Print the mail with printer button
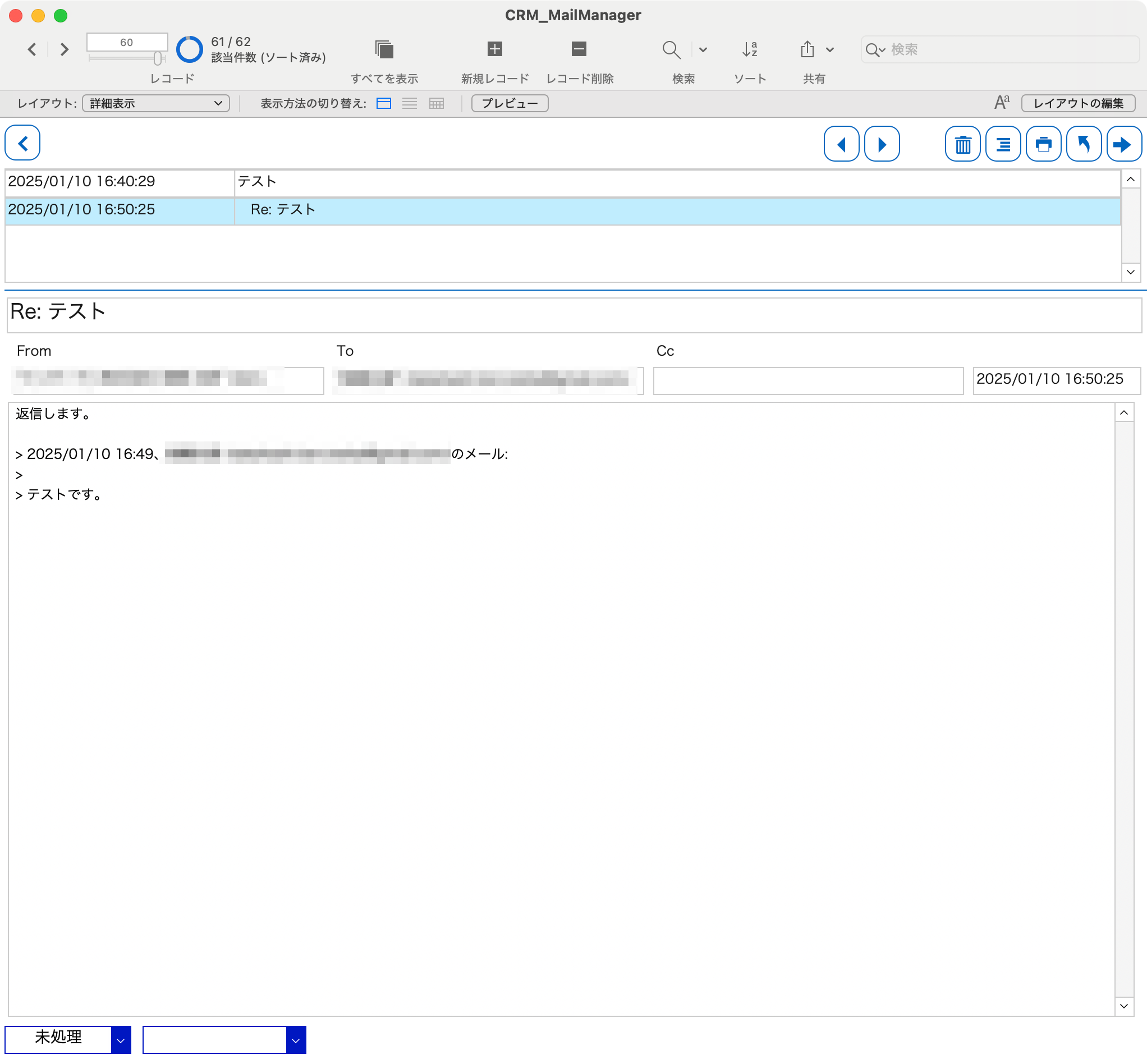The height and width of the screenshot is (1064, 1147). (1043, 144)
